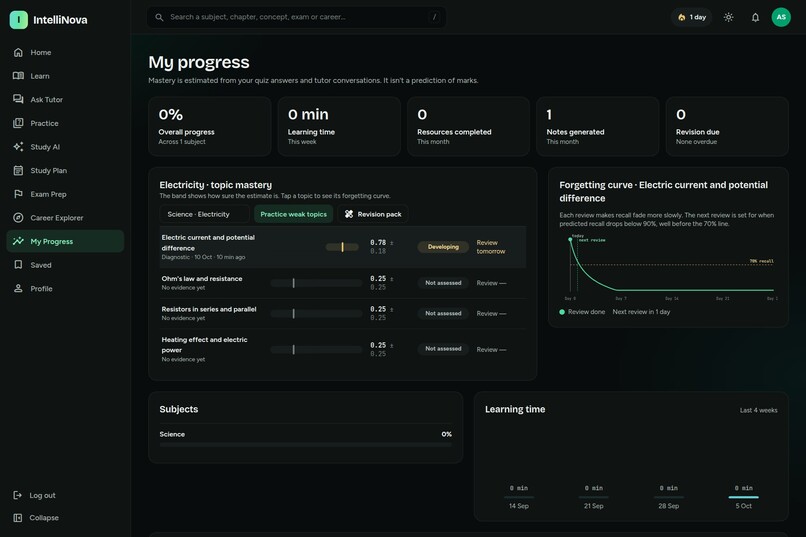This screenshot has width=806, height=537.
Task: Click the forgetting curve chart
Action: click(669, 267)
